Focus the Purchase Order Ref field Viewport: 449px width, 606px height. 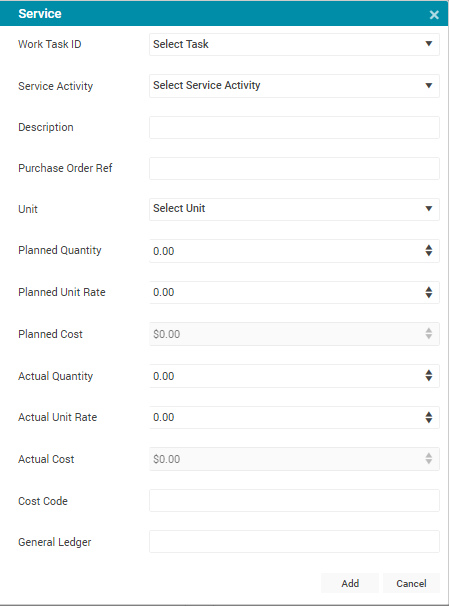coord(294,168)
